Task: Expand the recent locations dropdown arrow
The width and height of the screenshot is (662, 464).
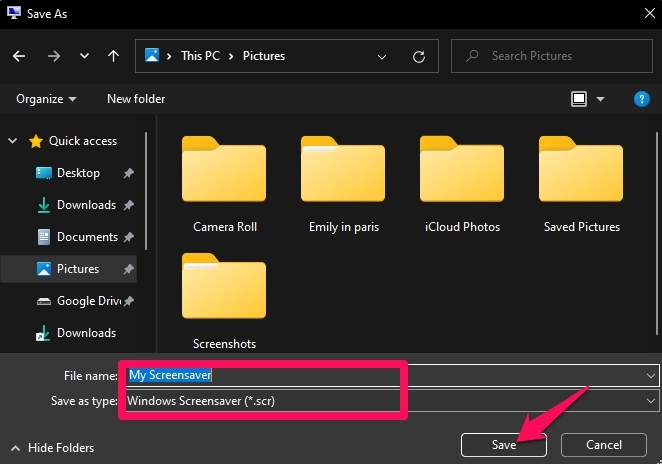Action: [x=84, y=57]
